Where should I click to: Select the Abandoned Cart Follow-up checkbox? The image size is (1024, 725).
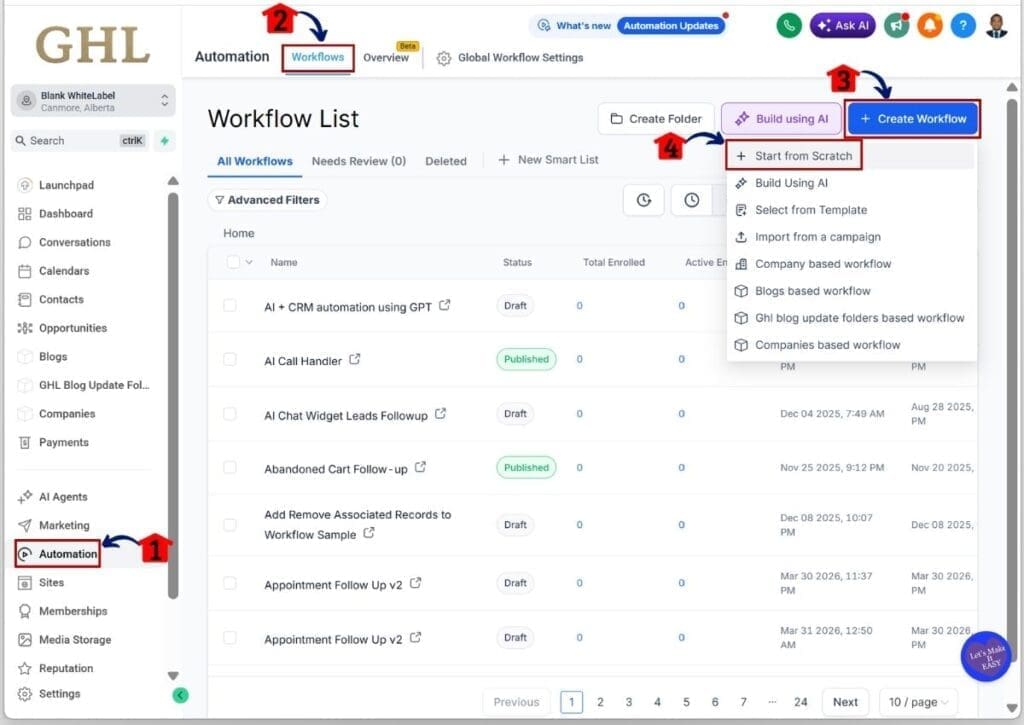230,466
